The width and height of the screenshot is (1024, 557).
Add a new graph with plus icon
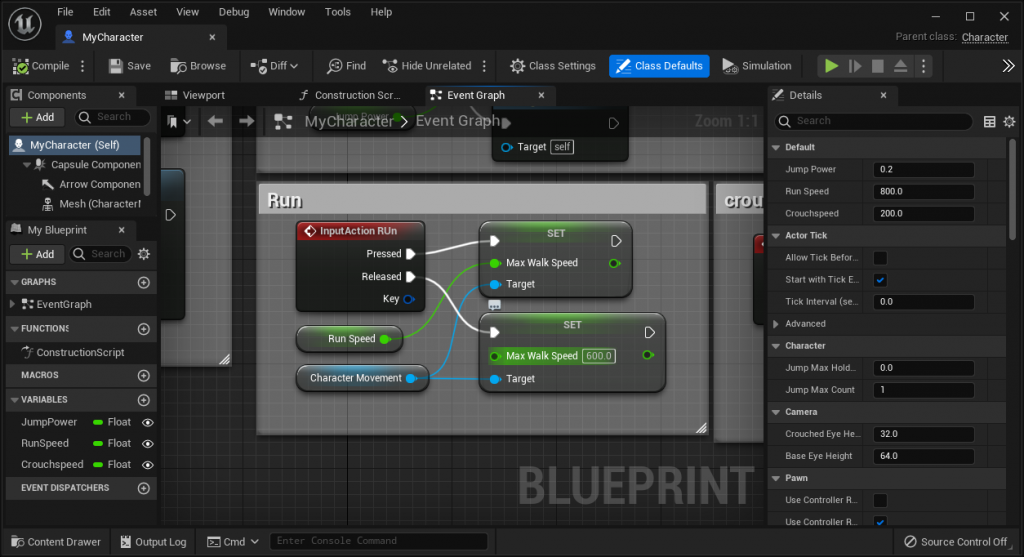[144, 283]
